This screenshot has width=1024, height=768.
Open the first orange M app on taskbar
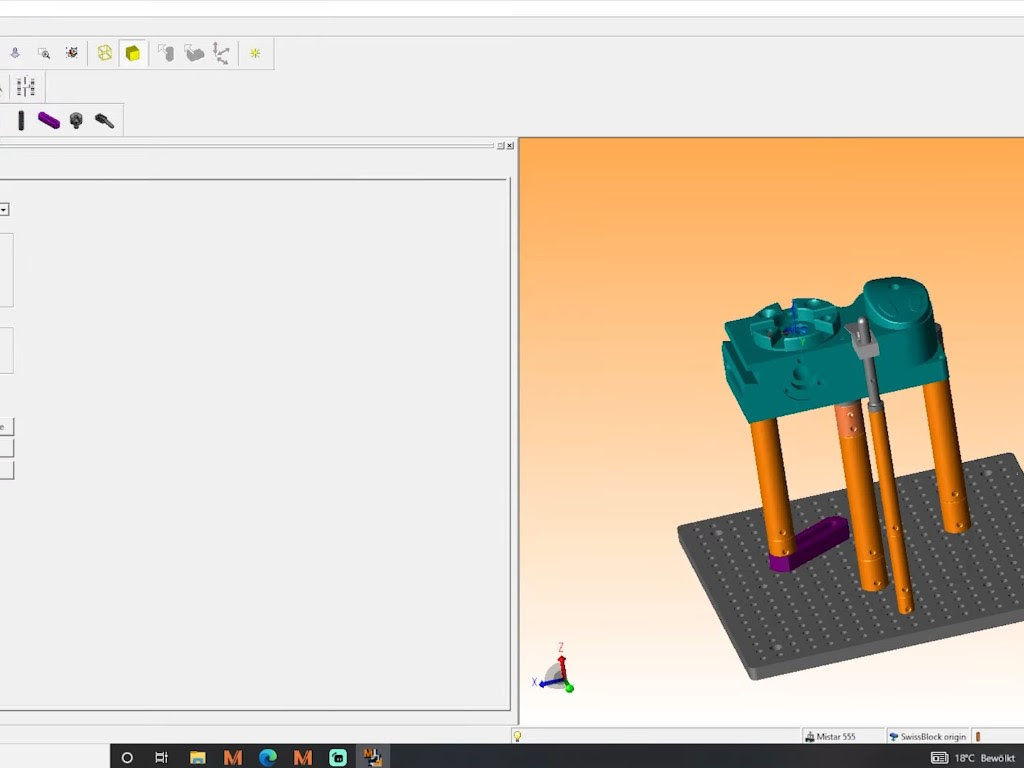(232, 758)
